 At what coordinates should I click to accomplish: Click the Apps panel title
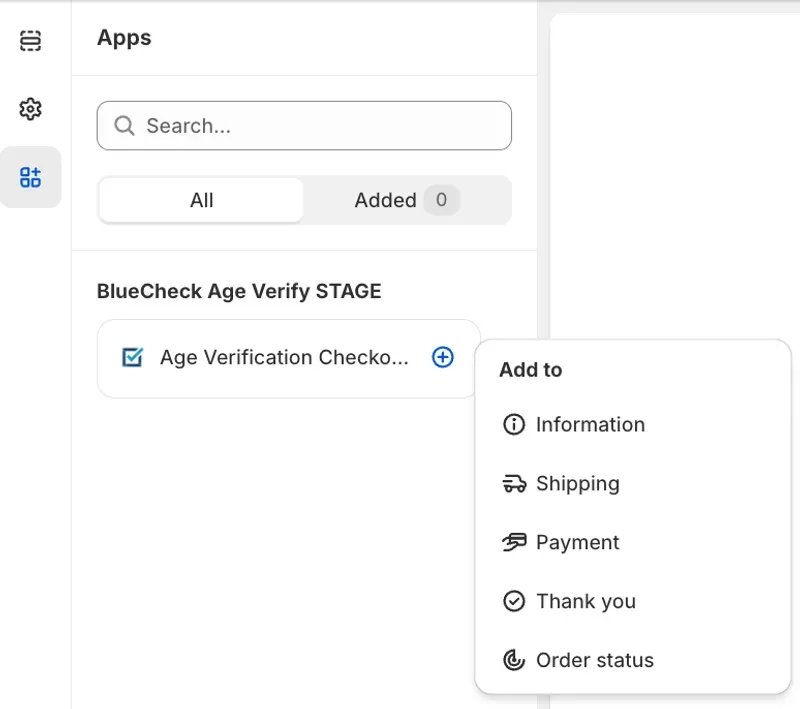[124, 38]
